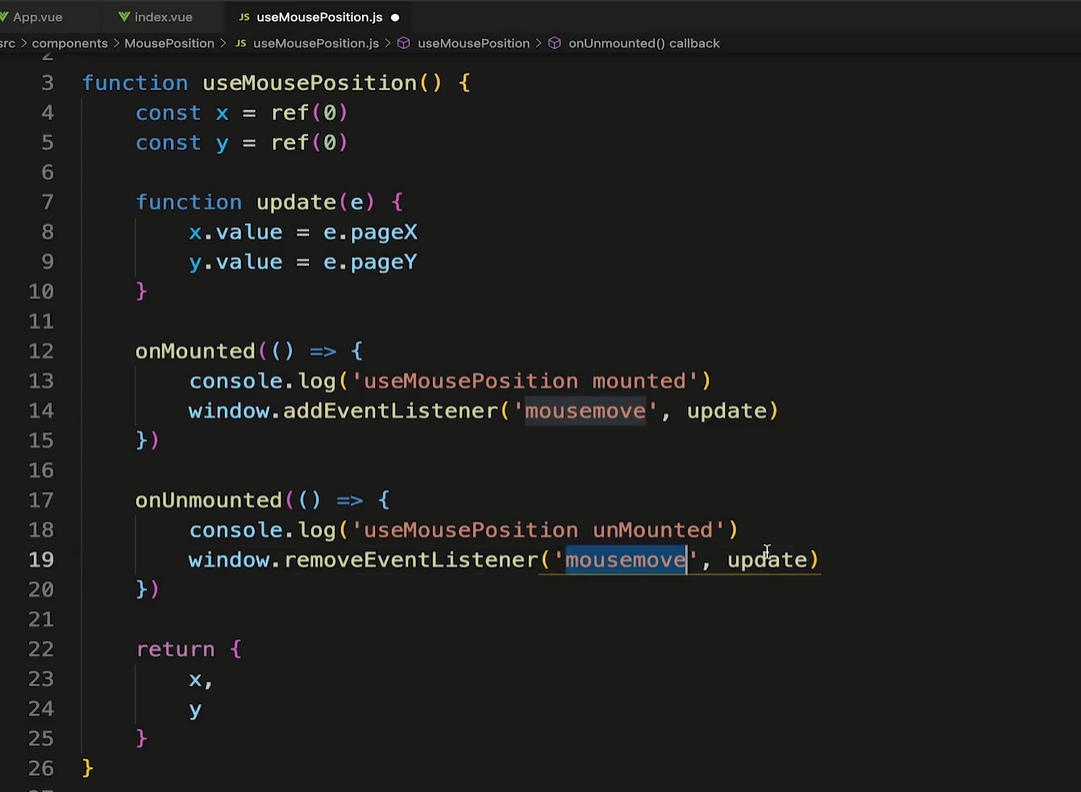The image size is (1081, 792).
Task: Click 'console.log' on line 13
Action: pos(263,381)
